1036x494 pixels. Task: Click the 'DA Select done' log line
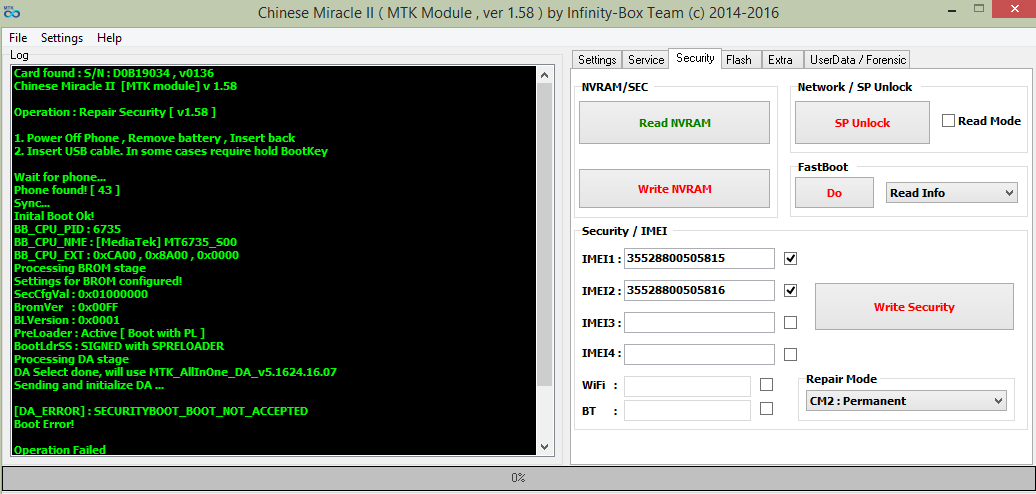click(175, 372)
